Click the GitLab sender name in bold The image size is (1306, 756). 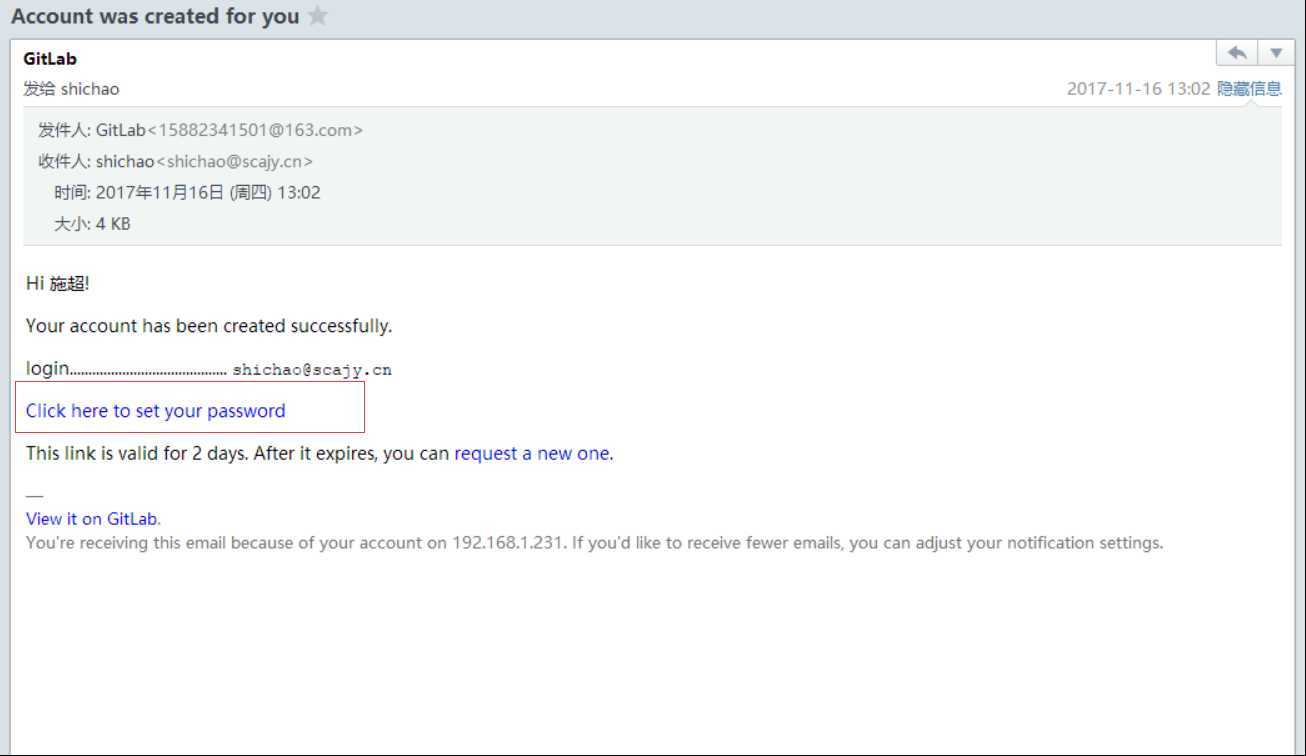pyautogui.click(x=50, y=59)
